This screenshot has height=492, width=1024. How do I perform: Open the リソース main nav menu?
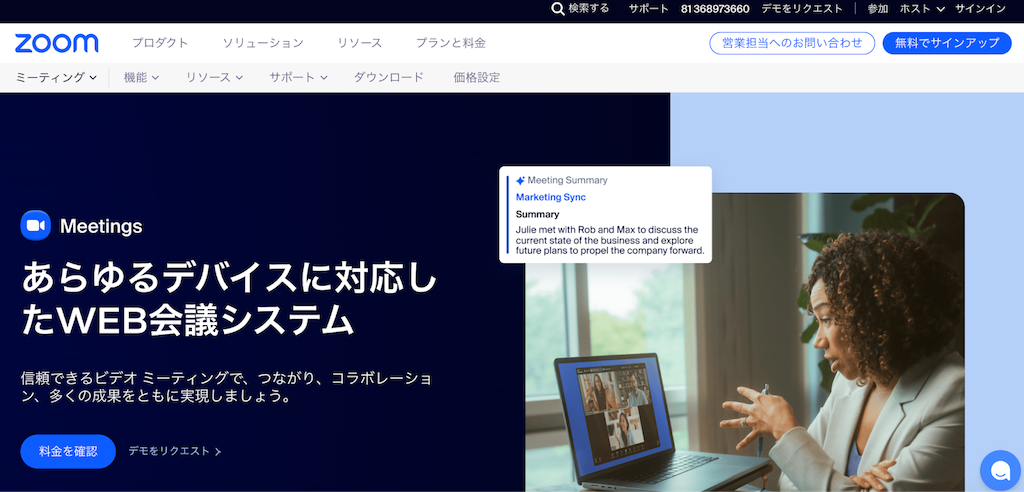[360, 43]
